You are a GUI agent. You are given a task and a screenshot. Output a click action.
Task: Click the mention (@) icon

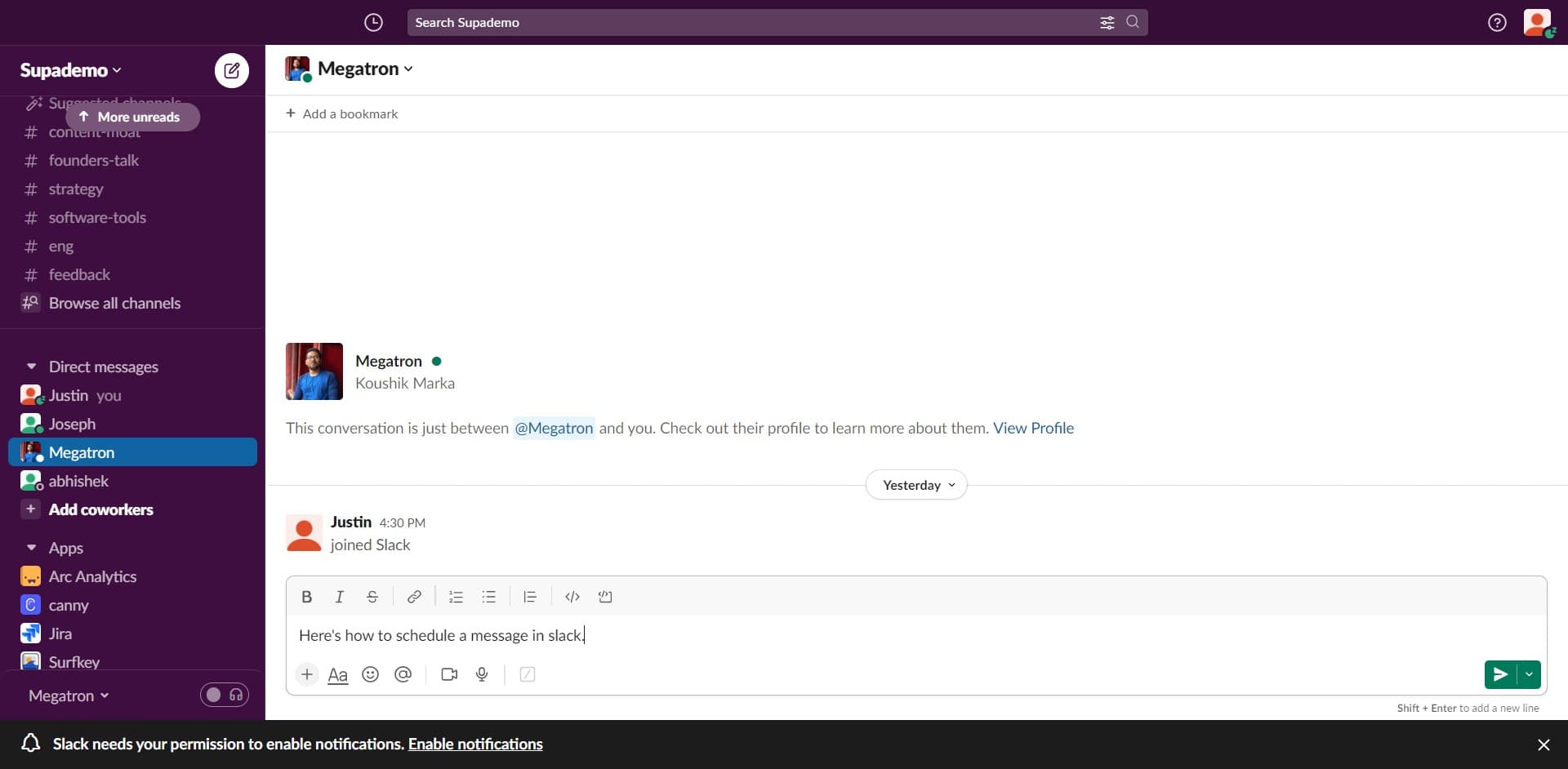[x=403, y=674]
